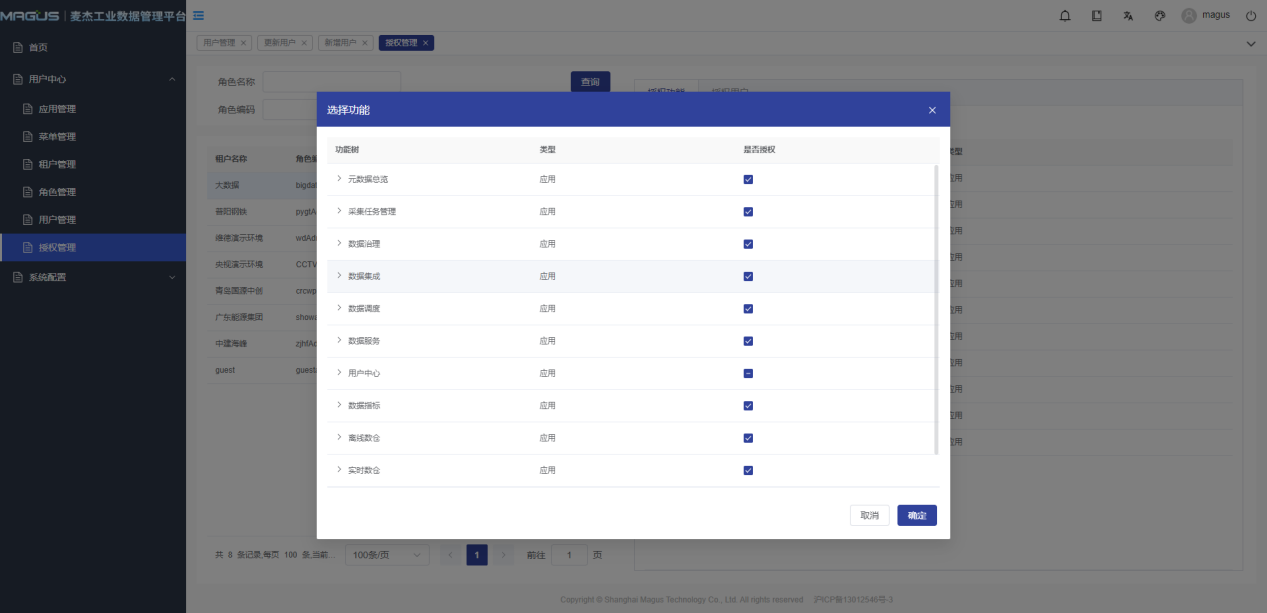Uncheck authorization for 实时数仓
Image resolution: width=1267 pixels, height=613 pixels.
pos(748,471)
